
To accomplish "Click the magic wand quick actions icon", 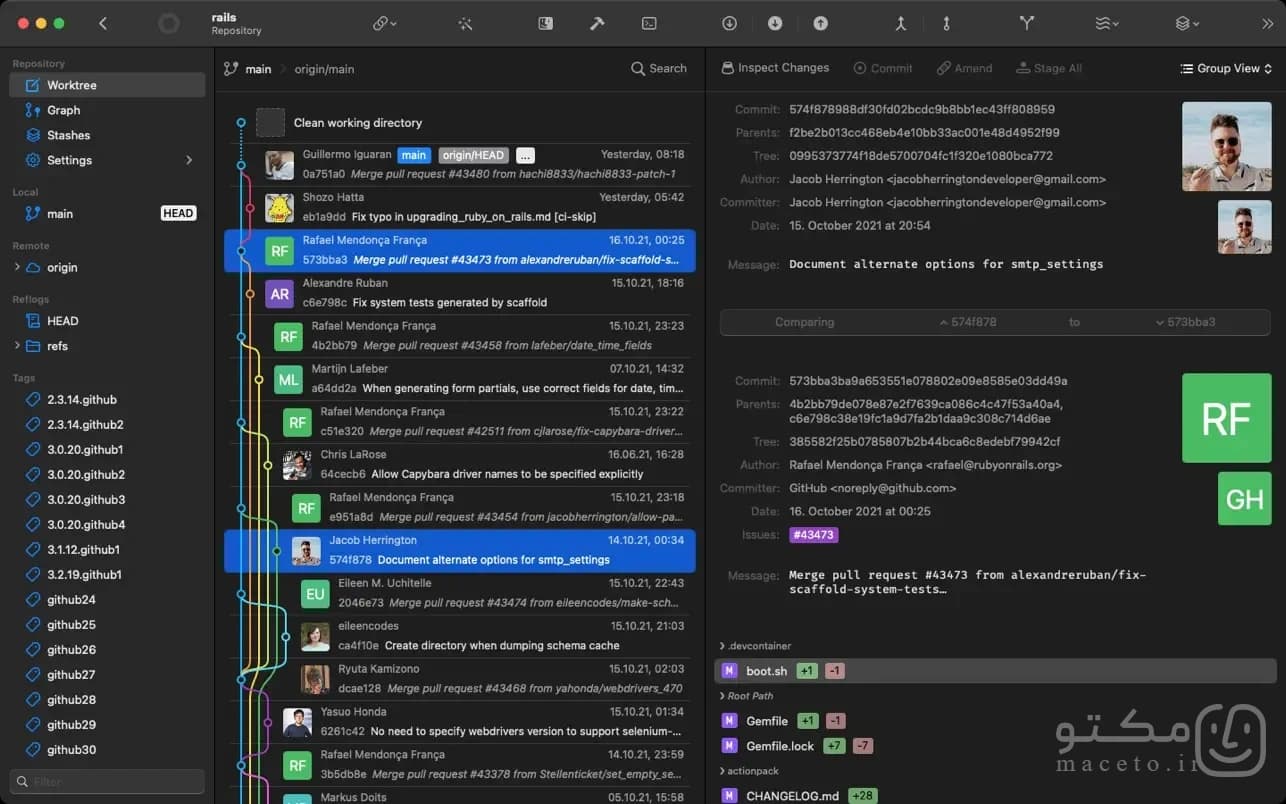I will pyautogui.click(x=465, y=23).
